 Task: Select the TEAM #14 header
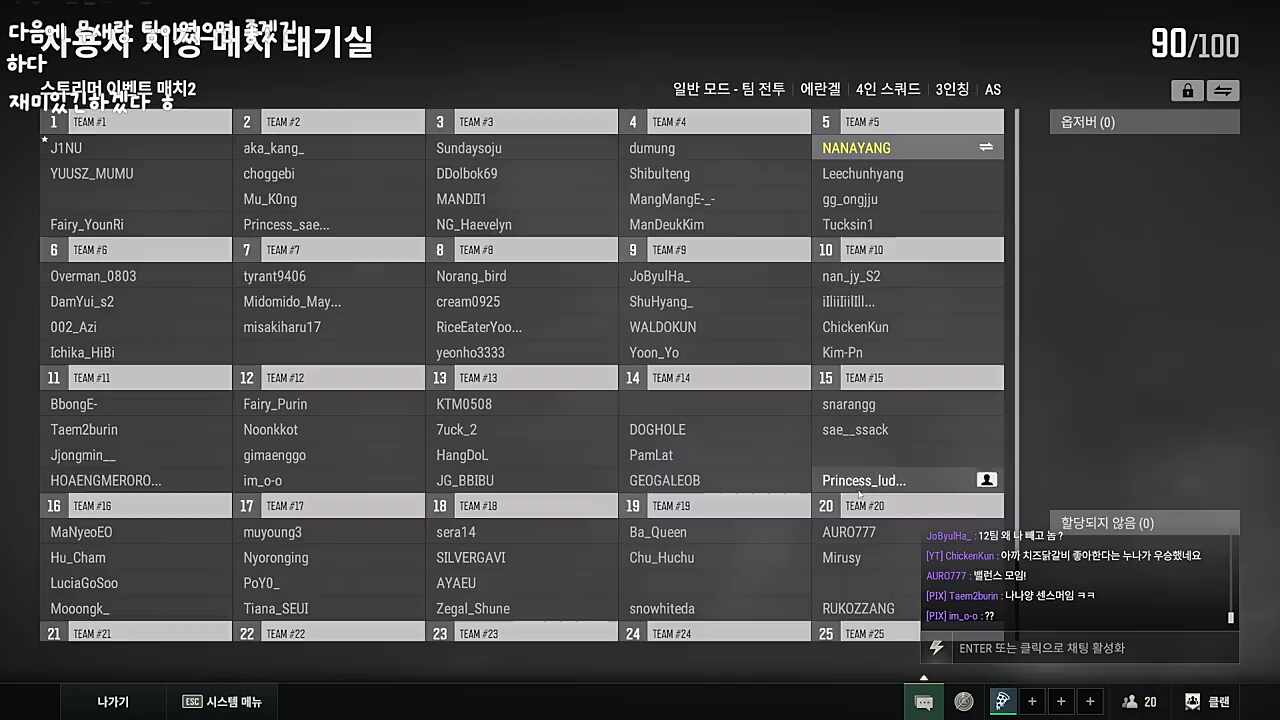point(714,378)
